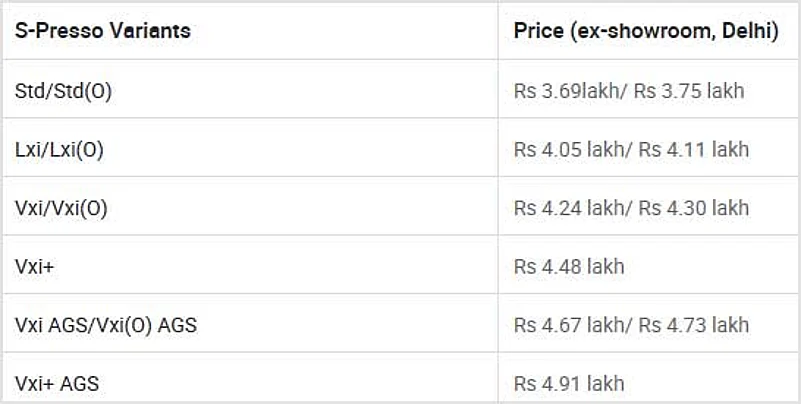Screen dimensions: 801x404
Task: Select the Vxi+ AGS variant cell
Action: pyautogui.click(x=57, y=383)
